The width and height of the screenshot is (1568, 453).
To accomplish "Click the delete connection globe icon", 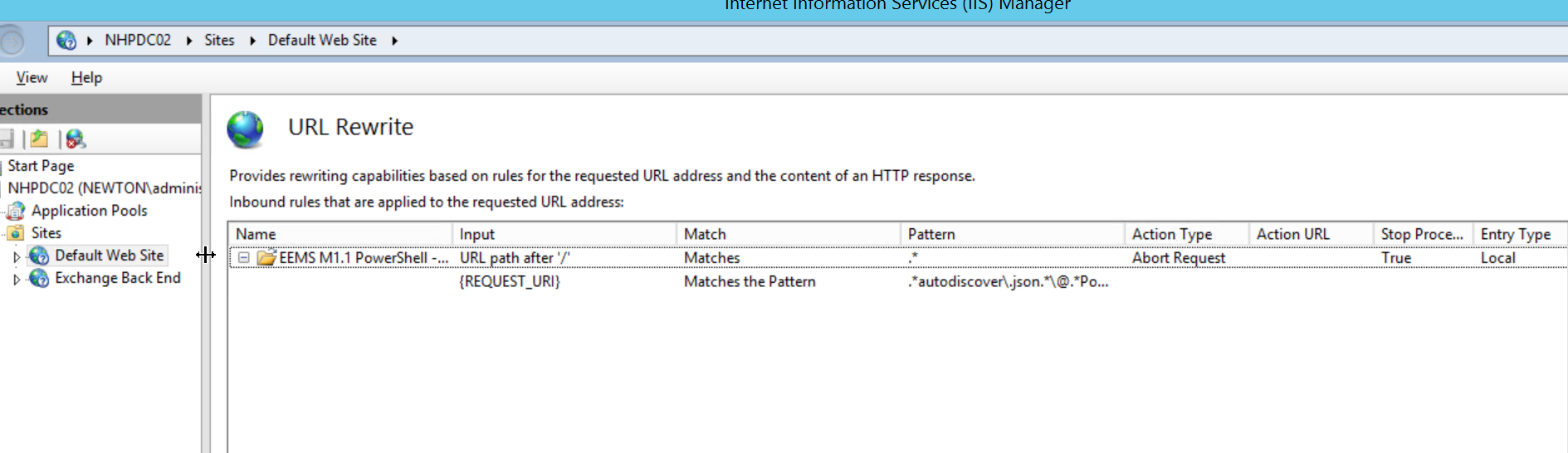I will [76, 139].
